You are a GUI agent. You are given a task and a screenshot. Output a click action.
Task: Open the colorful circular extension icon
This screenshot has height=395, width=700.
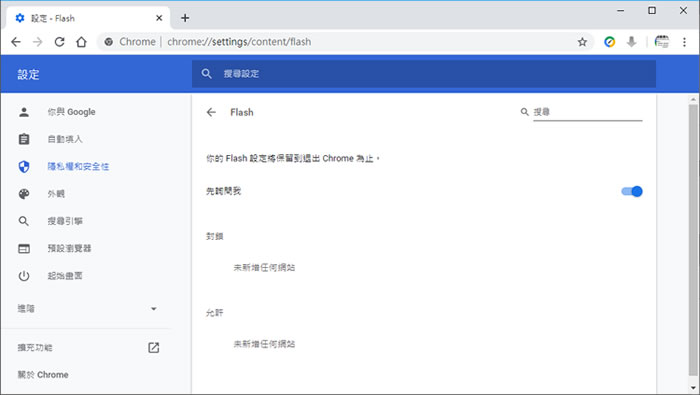[x=609, y=42]
